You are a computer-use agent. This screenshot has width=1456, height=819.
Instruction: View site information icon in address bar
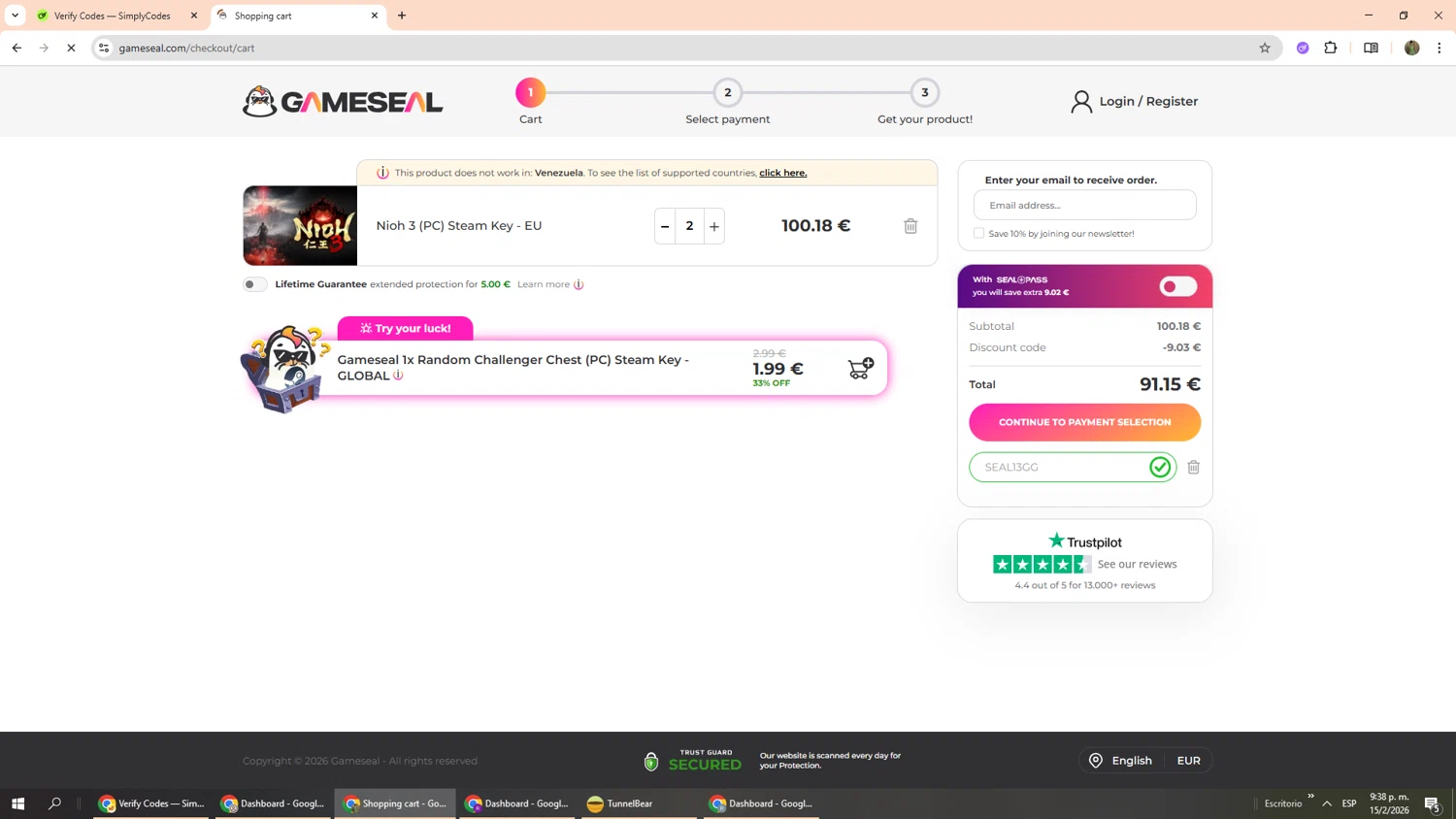[104, 48]
